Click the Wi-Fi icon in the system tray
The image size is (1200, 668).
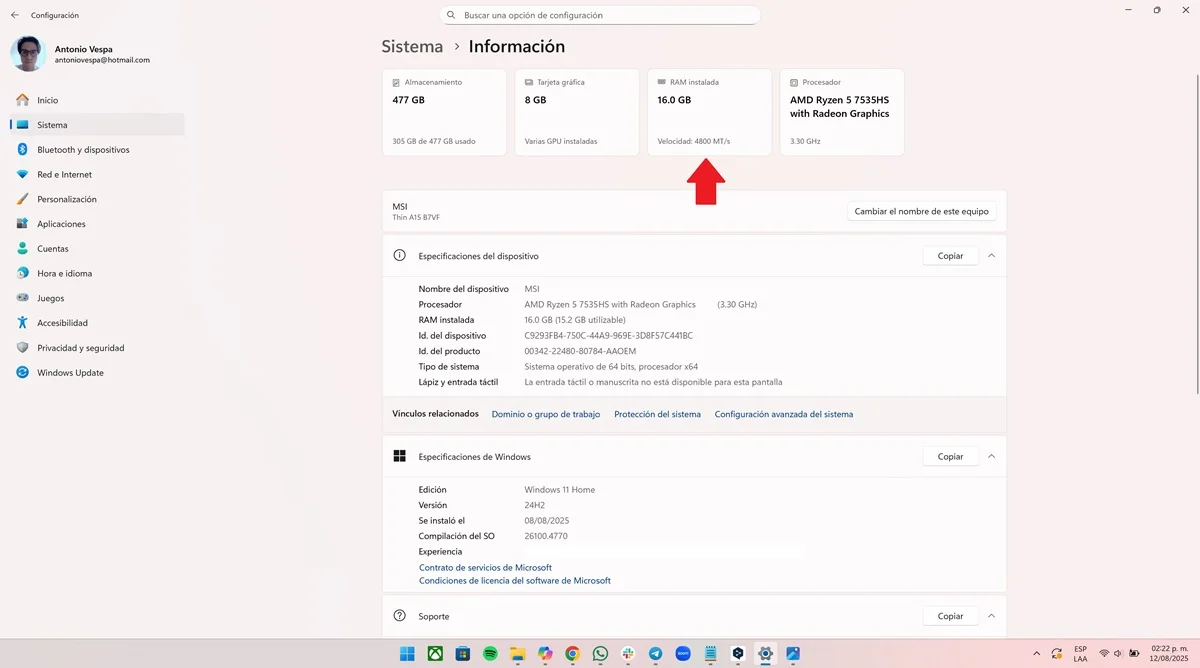click(x=1104, y=654)
